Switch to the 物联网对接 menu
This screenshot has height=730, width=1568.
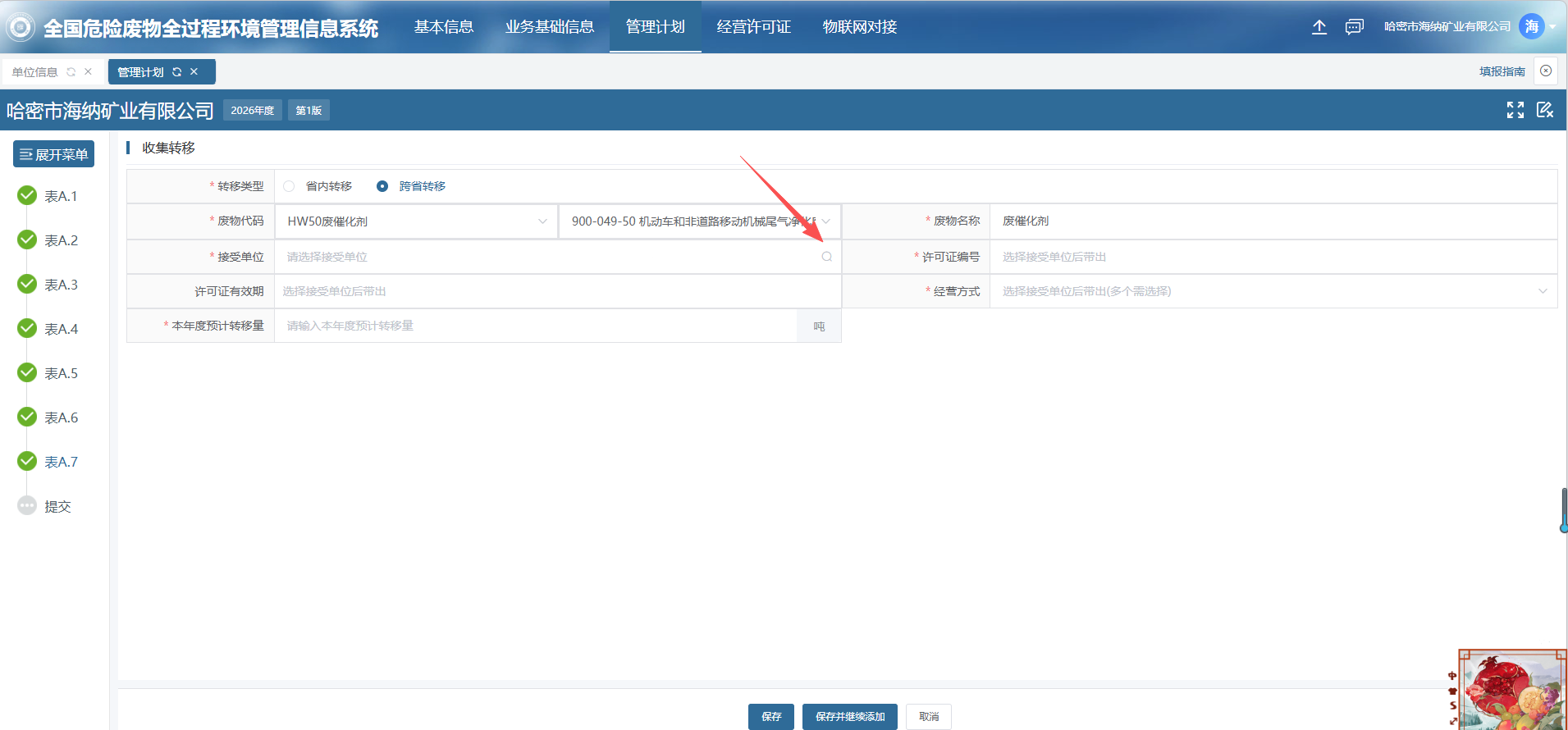[x=859, y=27]
